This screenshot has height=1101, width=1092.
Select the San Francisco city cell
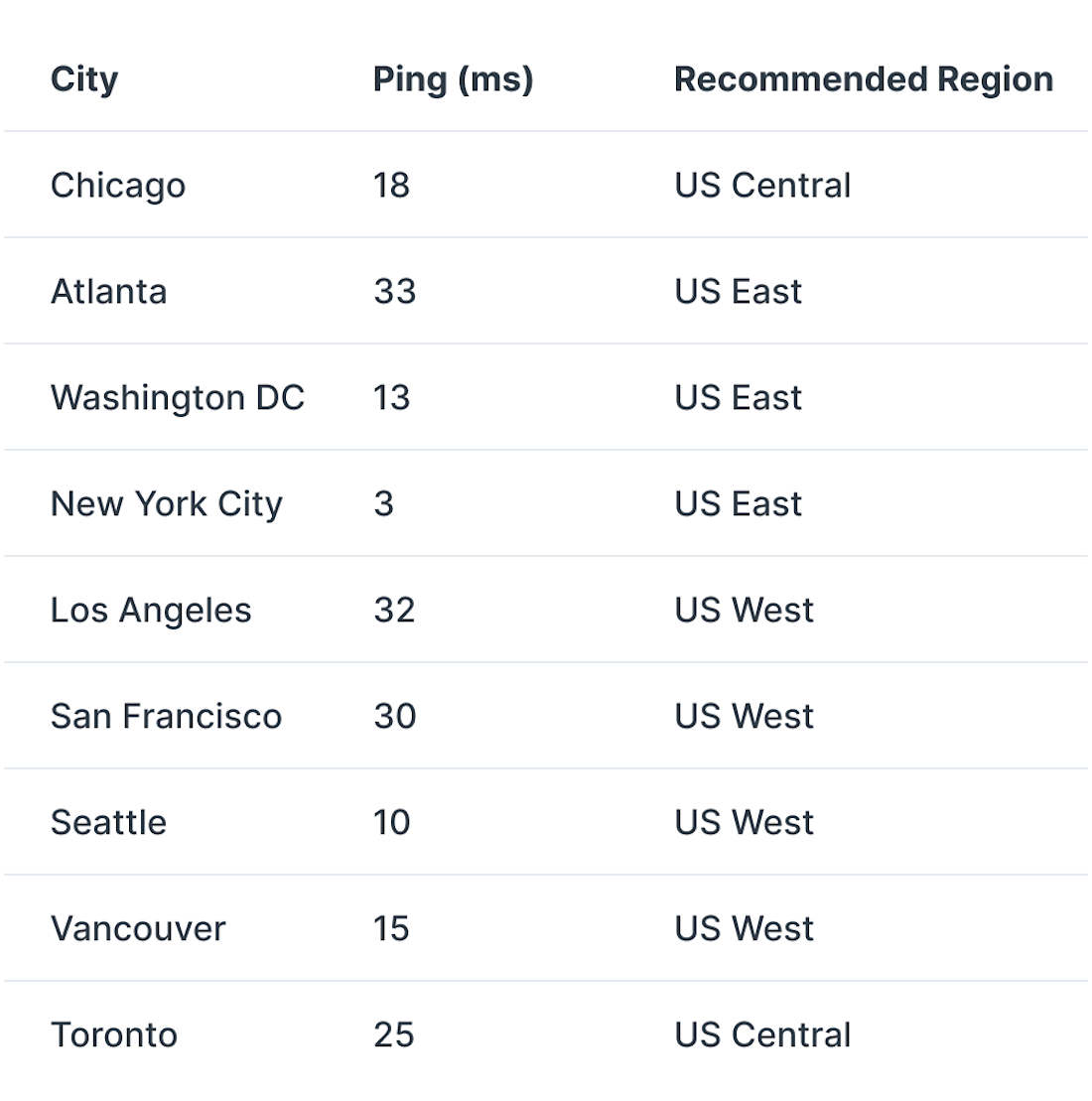point(167,716)
